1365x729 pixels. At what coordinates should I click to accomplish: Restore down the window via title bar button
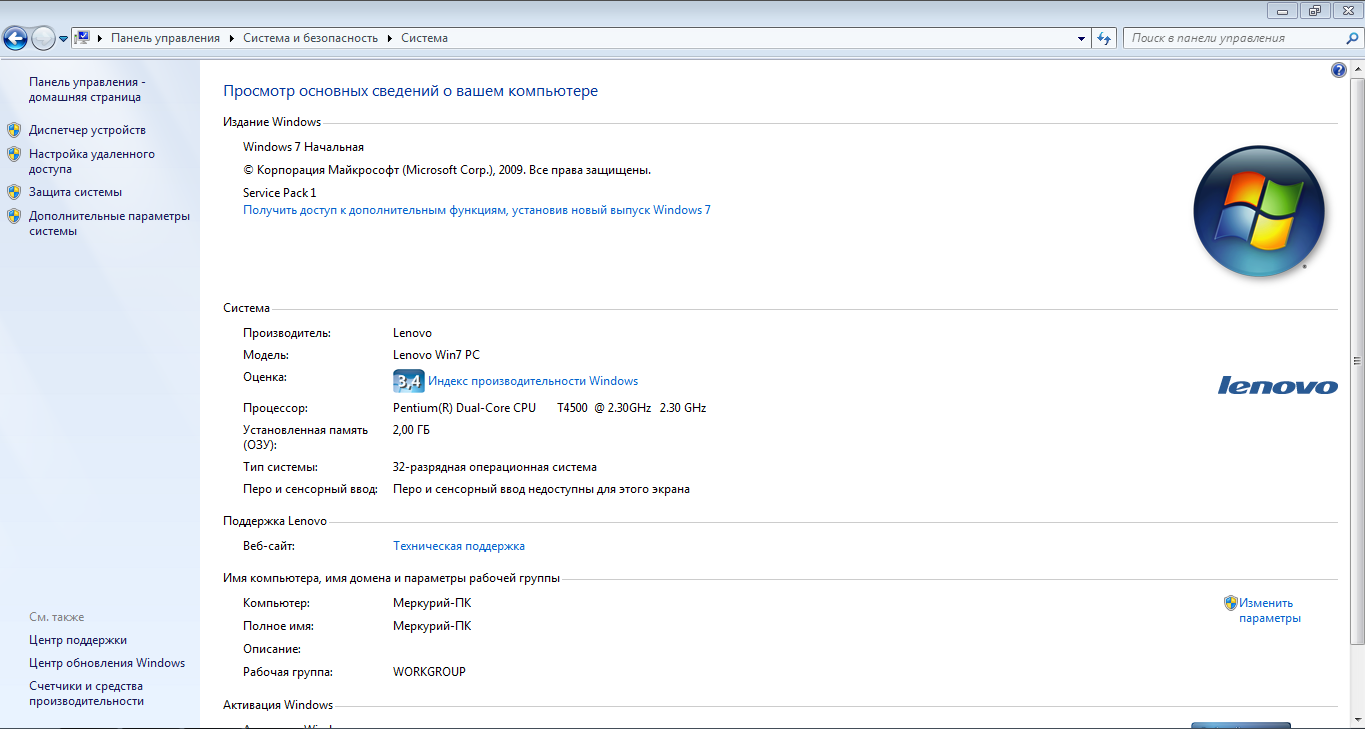[x=1315, y=10]
